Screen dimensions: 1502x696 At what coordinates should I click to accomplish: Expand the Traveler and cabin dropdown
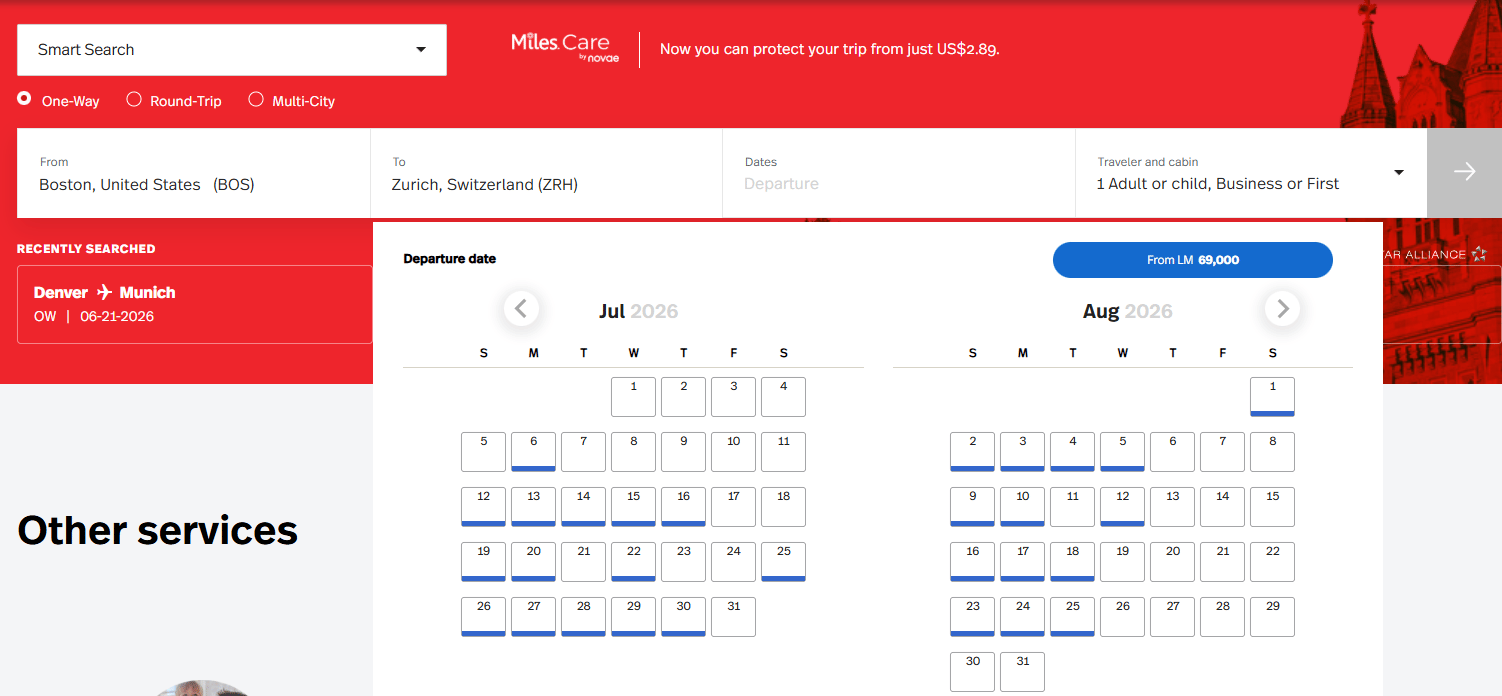(x=1251, y=173)
